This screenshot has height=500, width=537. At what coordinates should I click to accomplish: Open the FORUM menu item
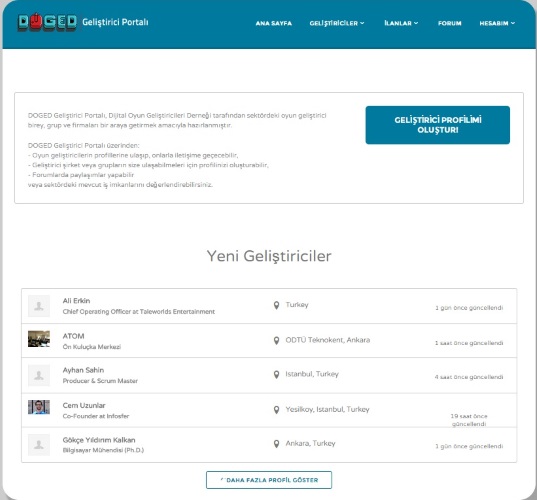click(450, 23)
